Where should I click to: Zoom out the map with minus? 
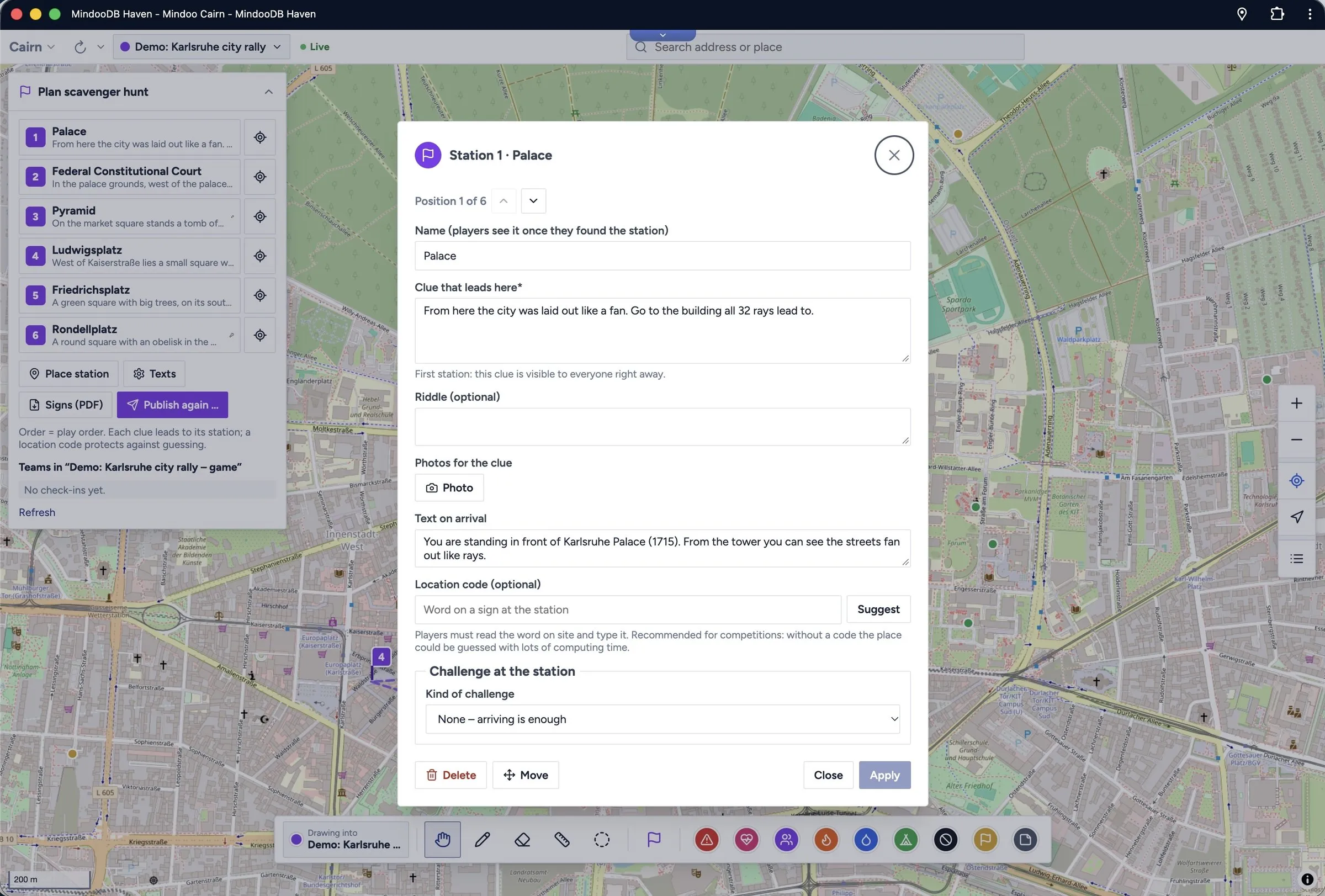(x=1296, y=439)
